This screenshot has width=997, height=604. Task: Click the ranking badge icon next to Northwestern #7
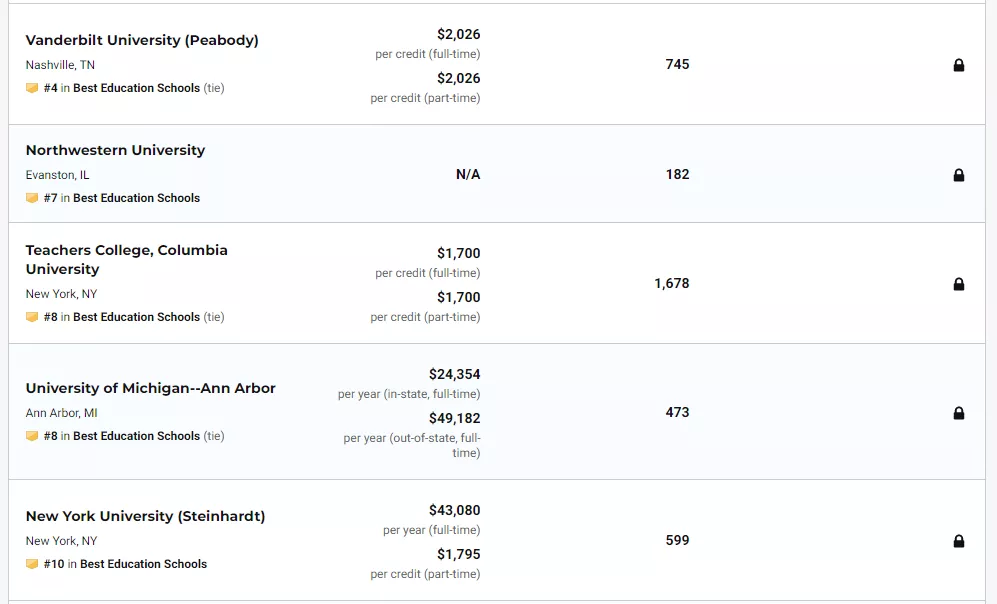point(32,198)
